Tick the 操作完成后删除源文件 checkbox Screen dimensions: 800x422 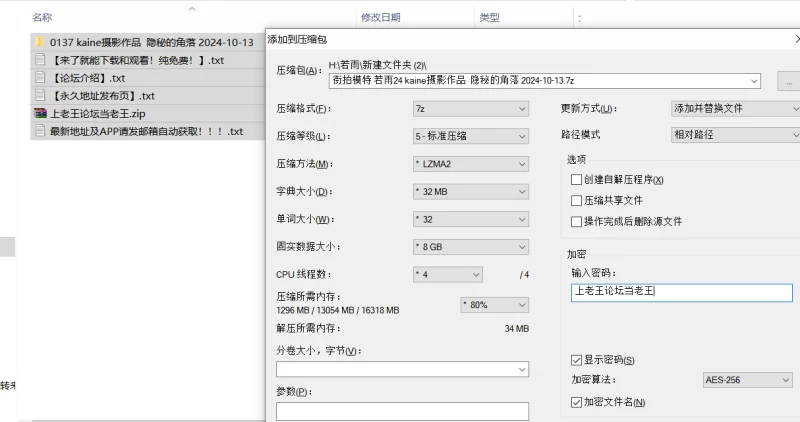coord(576,221)
